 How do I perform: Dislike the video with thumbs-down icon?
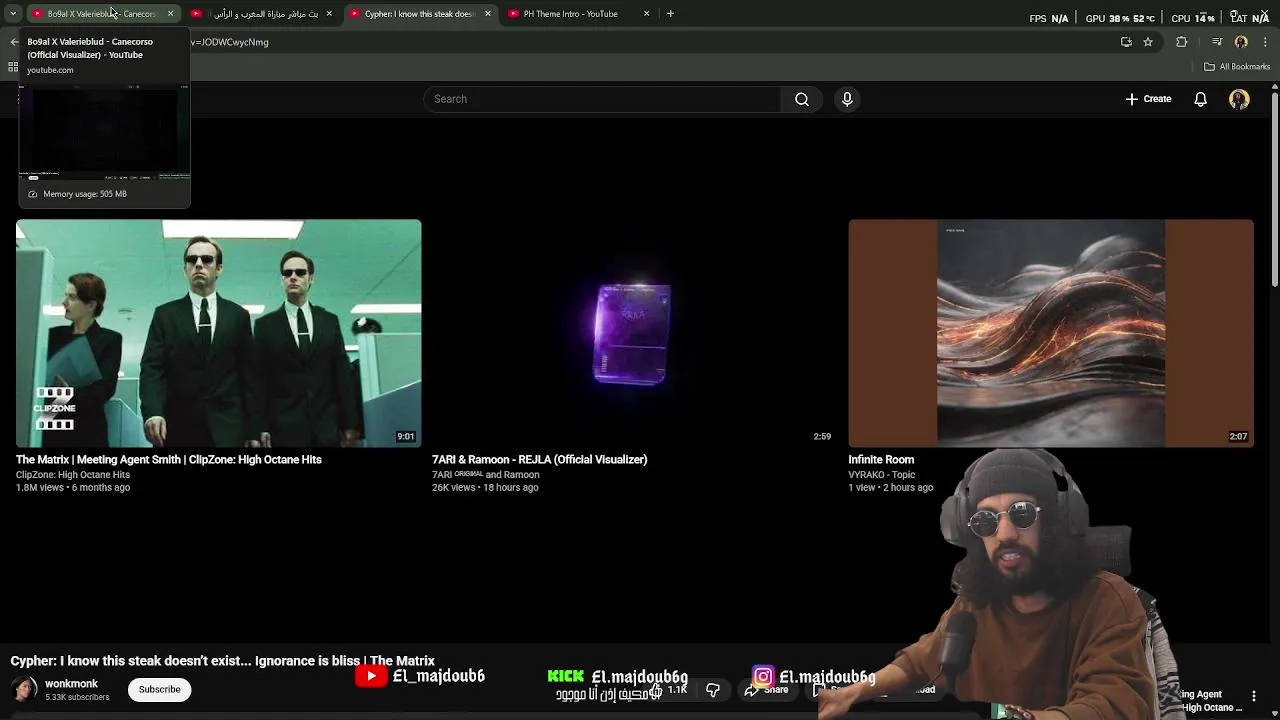(713, 690)
